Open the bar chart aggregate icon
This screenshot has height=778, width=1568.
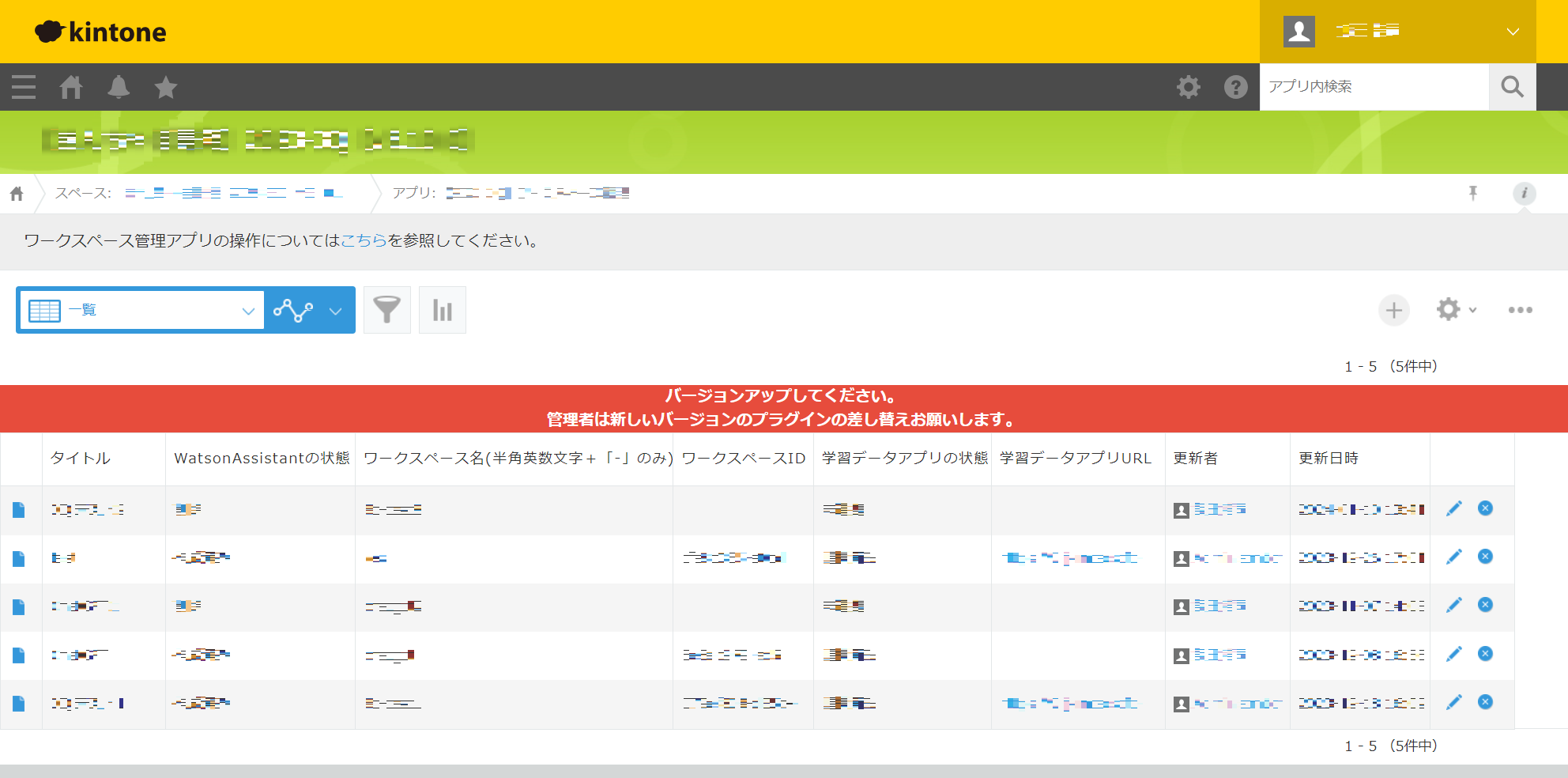(x=443, y=310)
